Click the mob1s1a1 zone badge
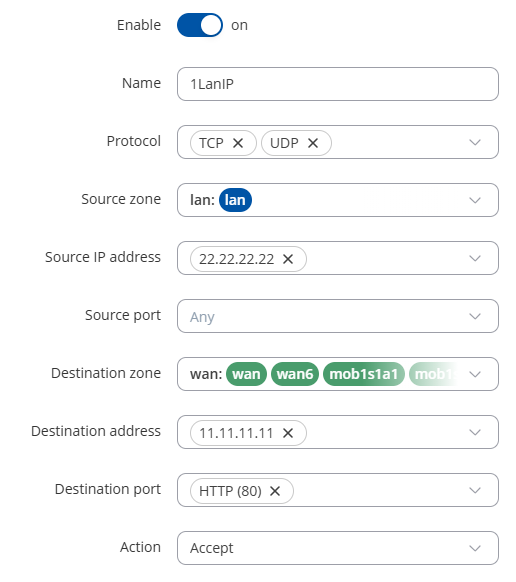Viewport: 516px width, 582px height. (364, 374)
